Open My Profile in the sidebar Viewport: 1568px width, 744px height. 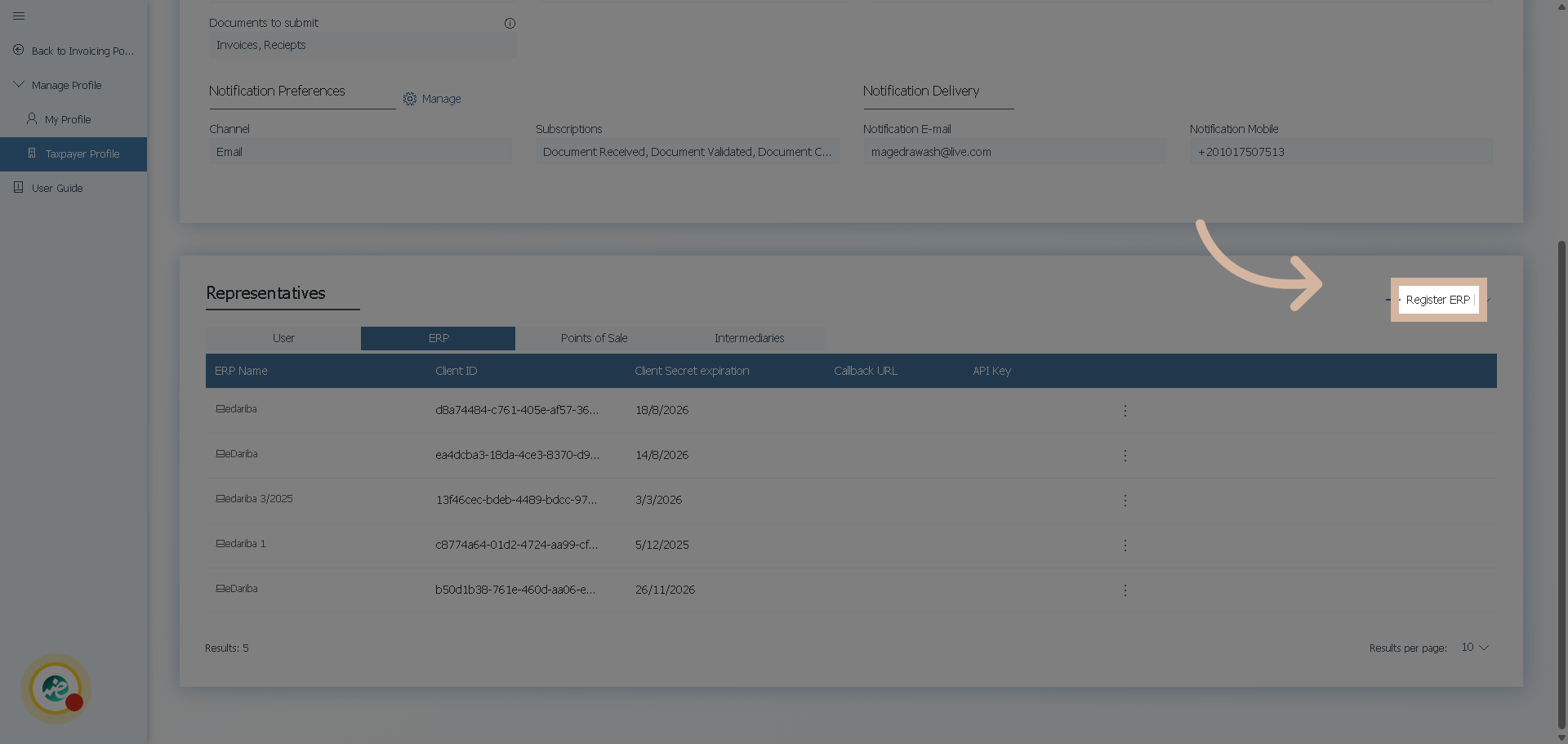tap(68, 119)
